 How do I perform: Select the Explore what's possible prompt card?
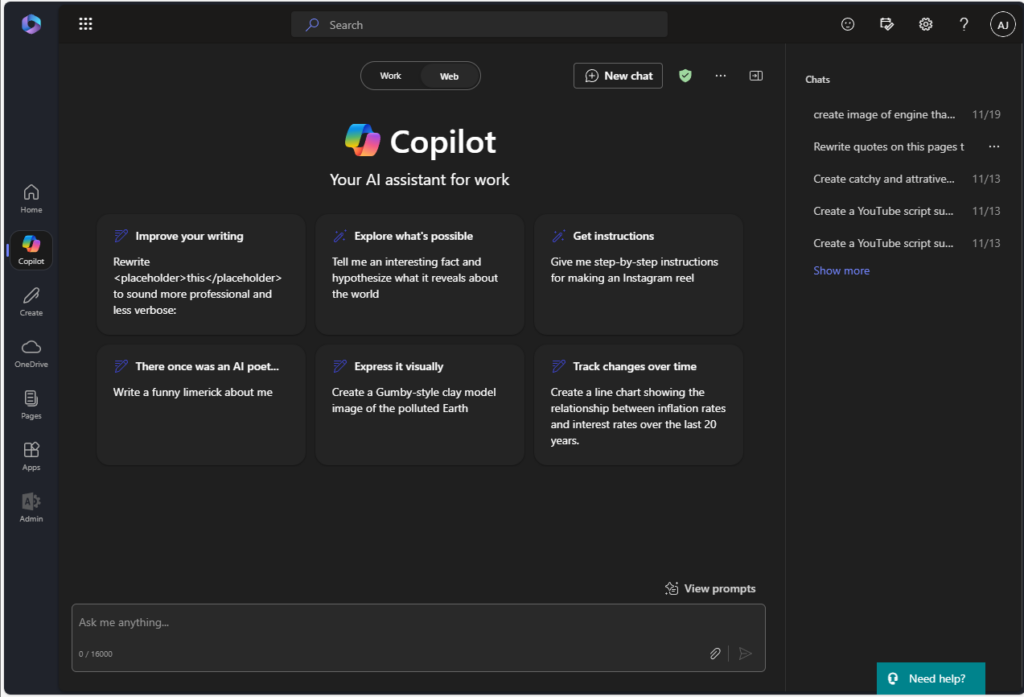(x=419, y=274)
